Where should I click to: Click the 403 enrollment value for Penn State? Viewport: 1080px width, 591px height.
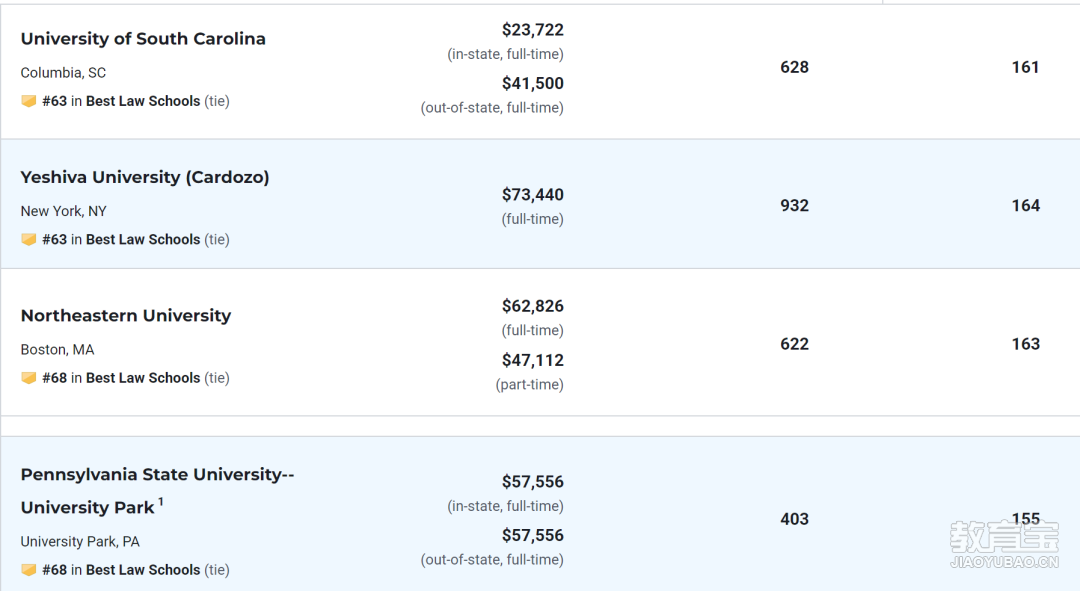(x=794, y=519)
